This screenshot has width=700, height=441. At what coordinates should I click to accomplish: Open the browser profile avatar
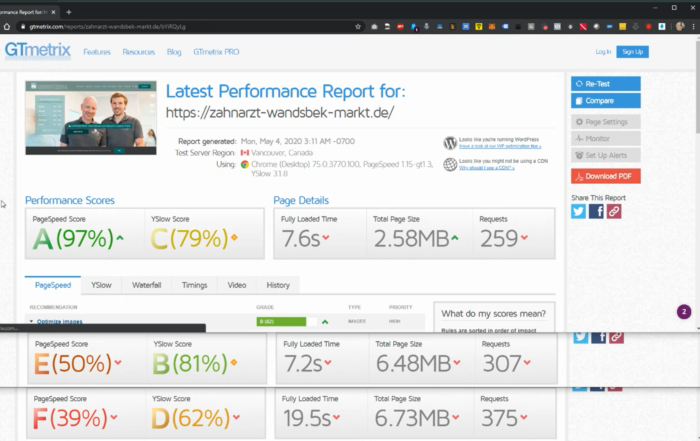[680, 27]
